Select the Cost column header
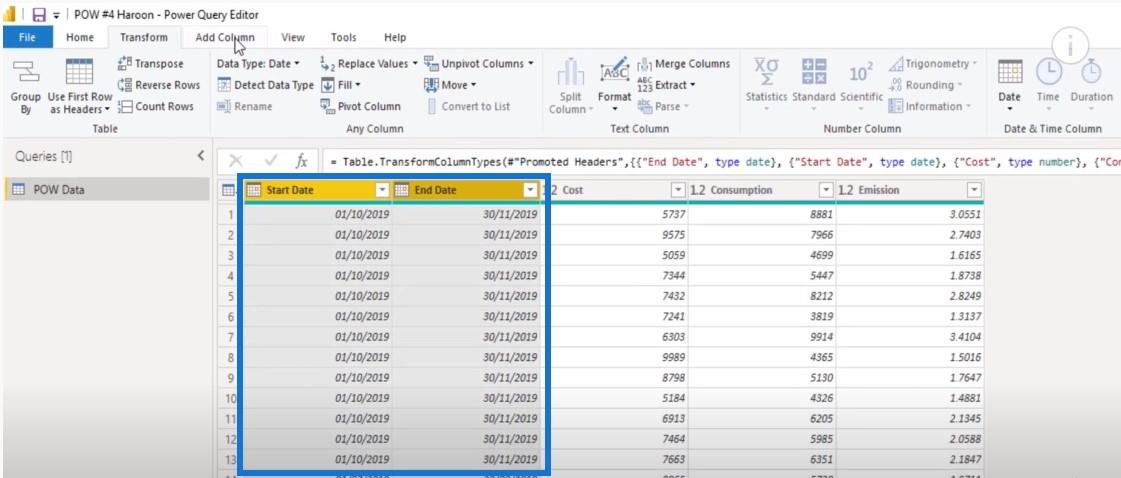Viewport: 1121px width, 478px height. tap(616, 190)
